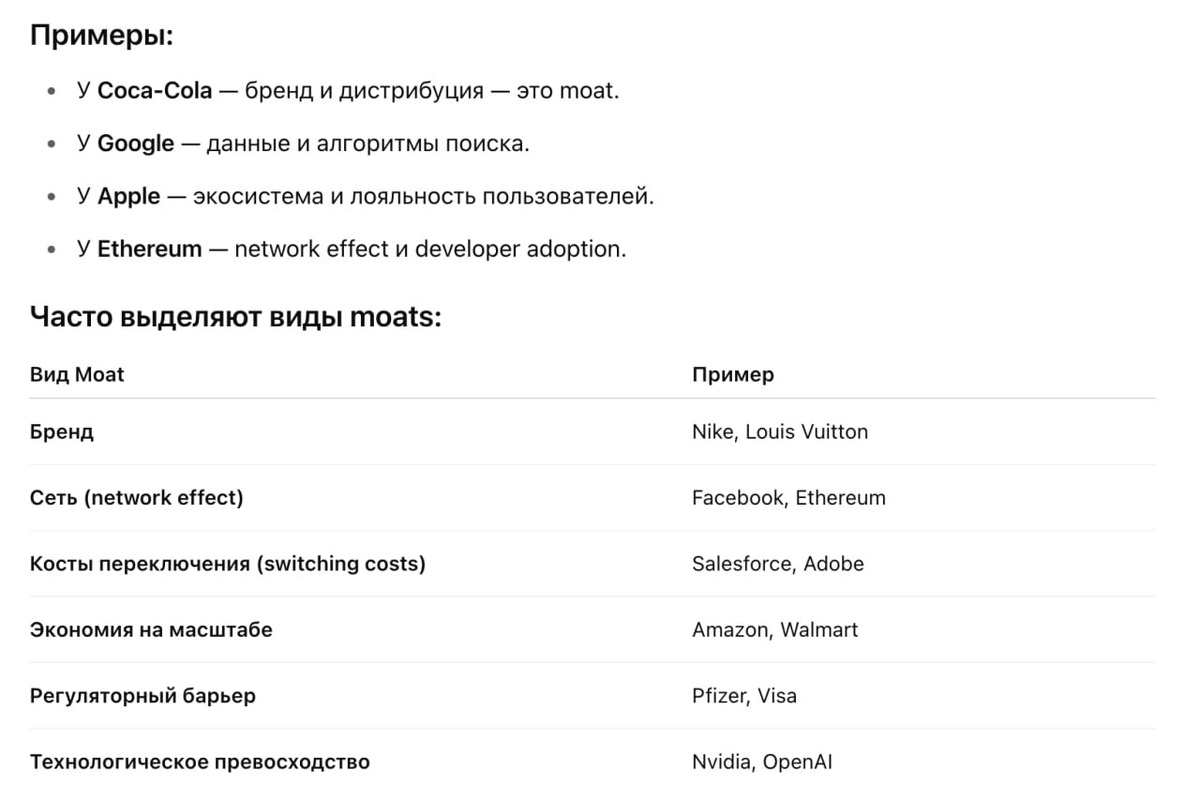The height and width of the screenshot is (801, 1200).
Task: Click the "Pfizer, Visa" cell
Action: coord(745,696)
